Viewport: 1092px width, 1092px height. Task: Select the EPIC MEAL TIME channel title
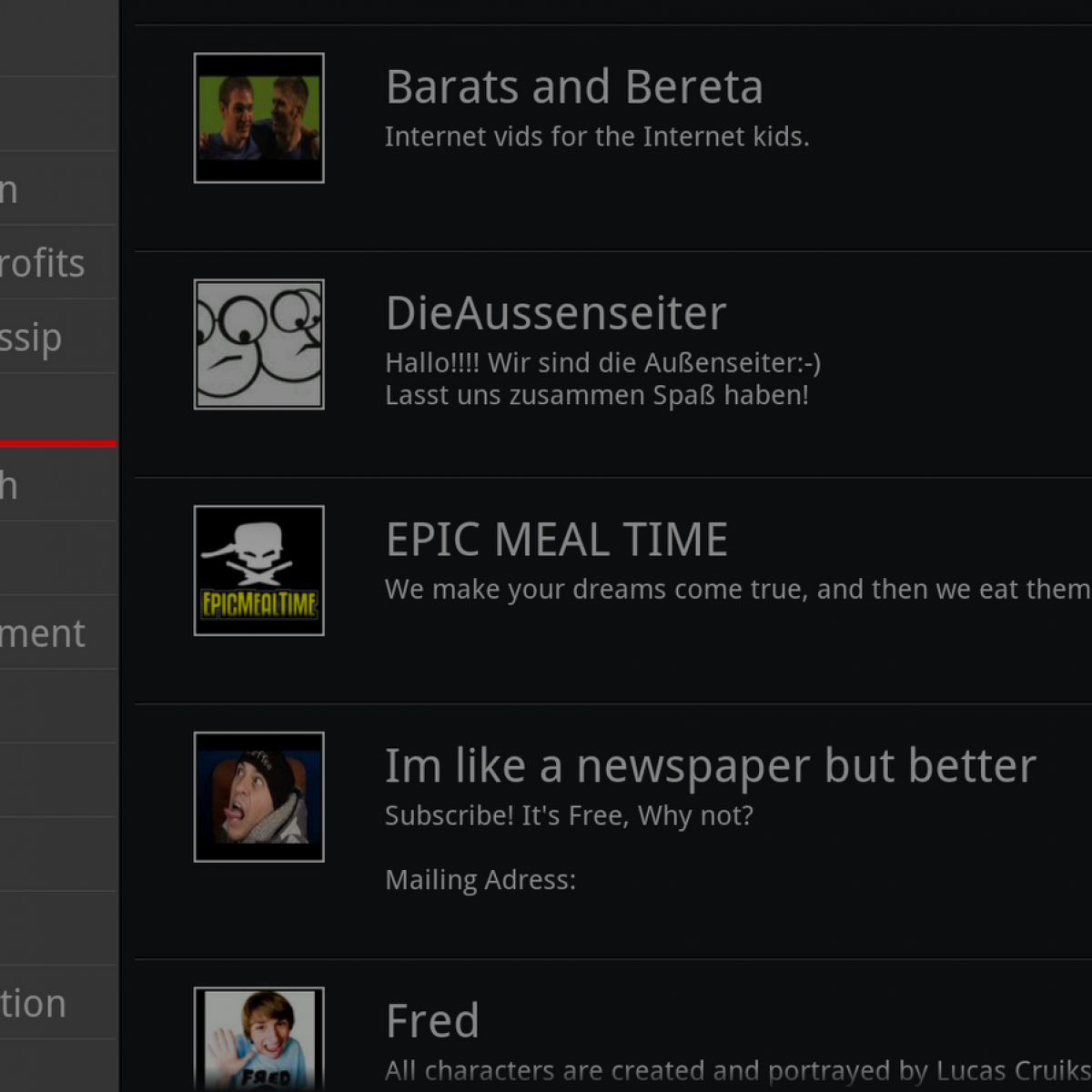557,540
